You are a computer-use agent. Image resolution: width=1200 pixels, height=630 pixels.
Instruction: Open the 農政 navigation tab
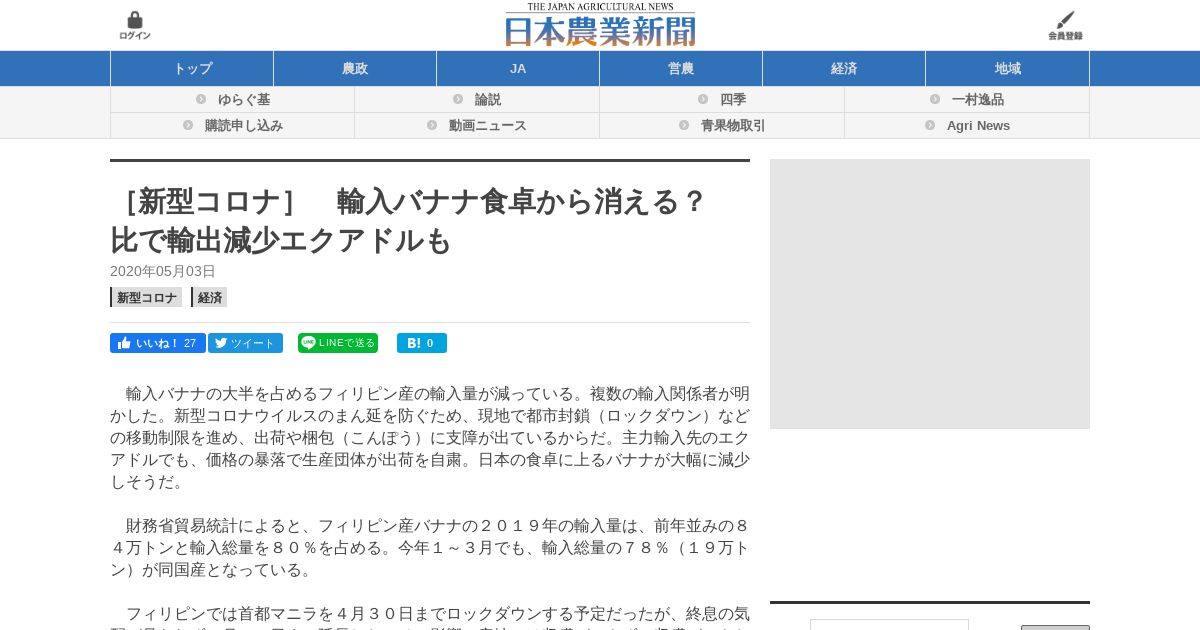(x=355, y=69)
